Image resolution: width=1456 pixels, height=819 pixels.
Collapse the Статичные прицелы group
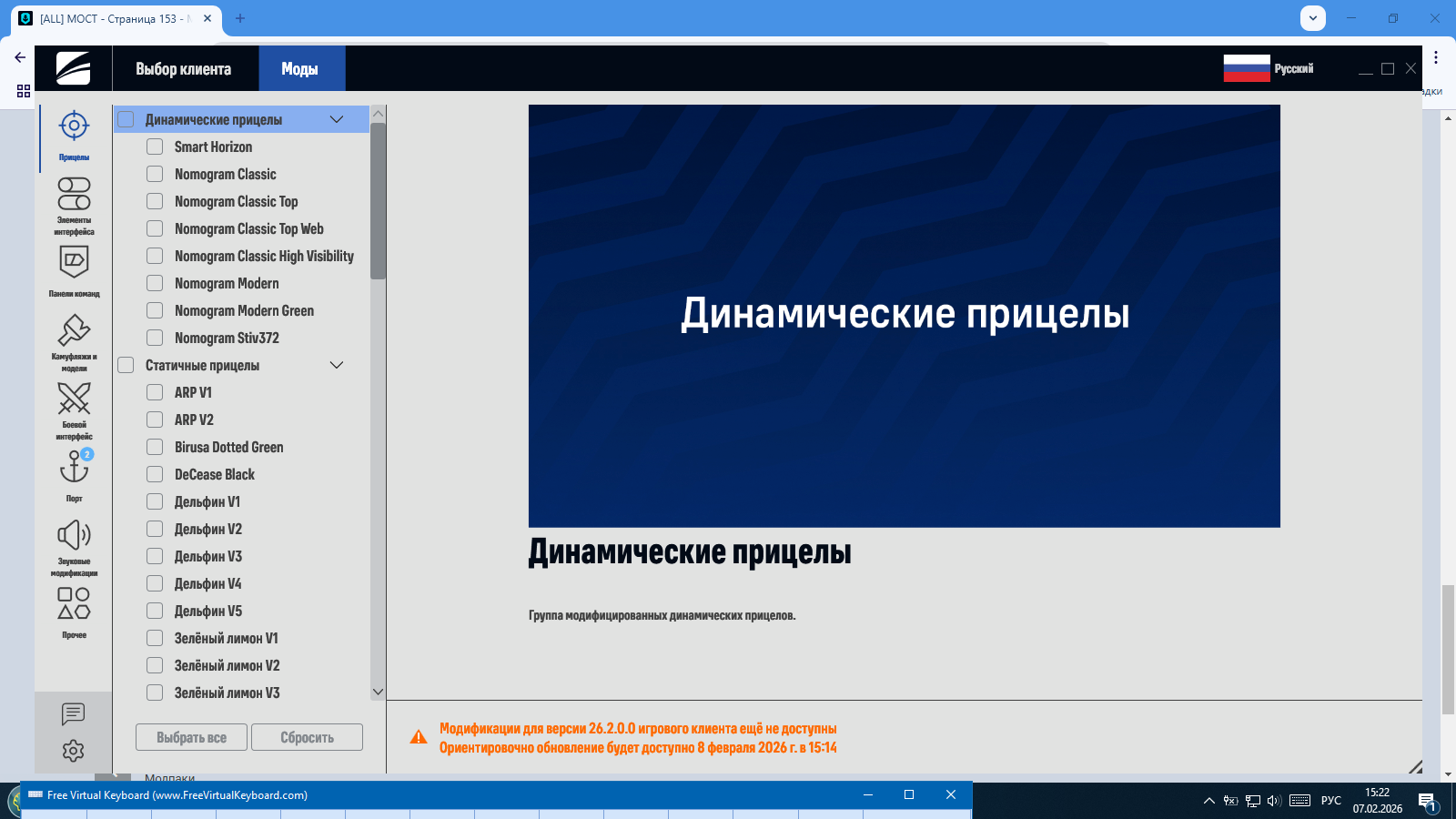(336, 365)
